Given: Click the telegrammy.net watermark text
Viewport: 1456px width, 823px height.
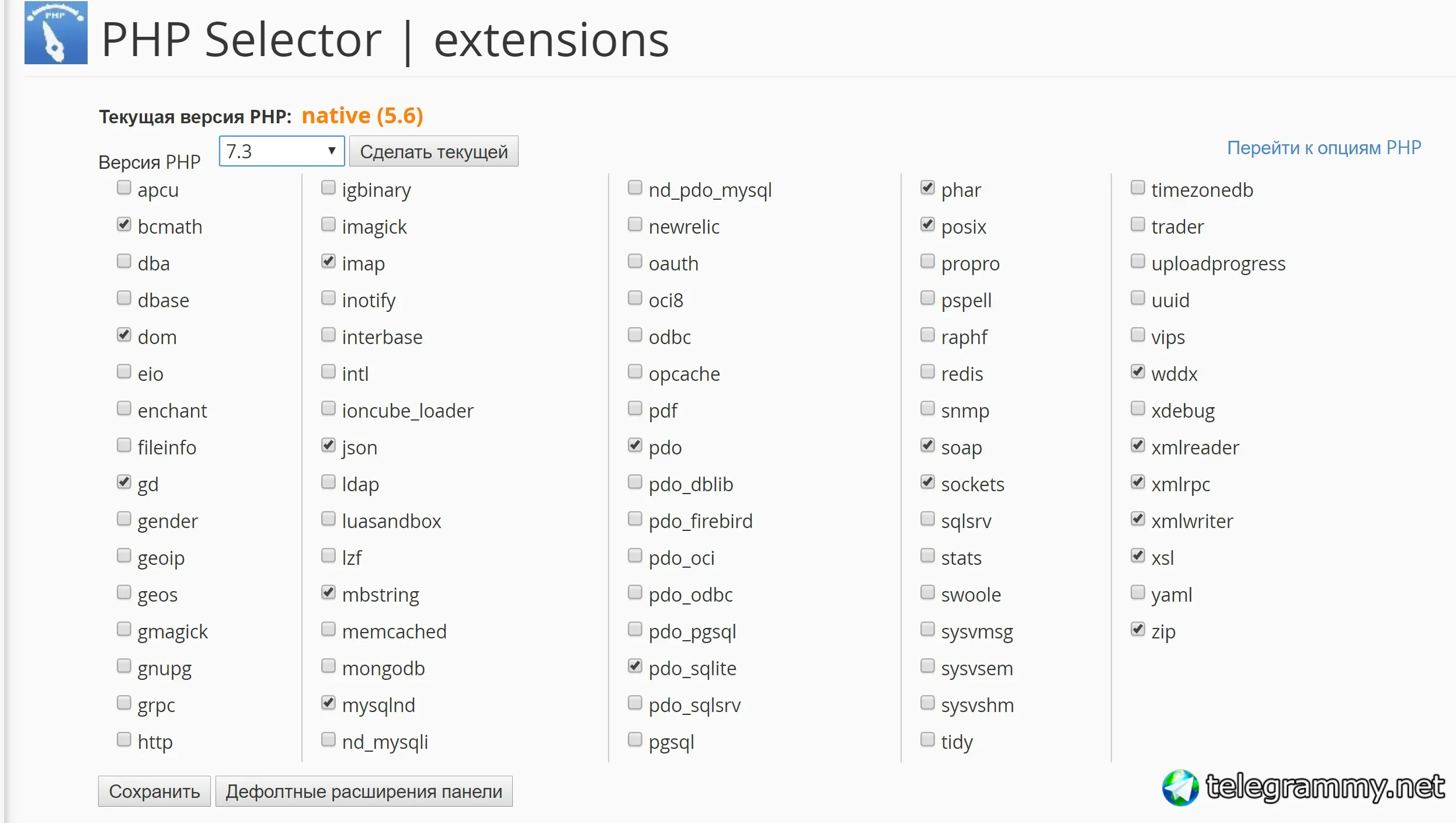Looking at the screenshot, I should pos(1325,786).
